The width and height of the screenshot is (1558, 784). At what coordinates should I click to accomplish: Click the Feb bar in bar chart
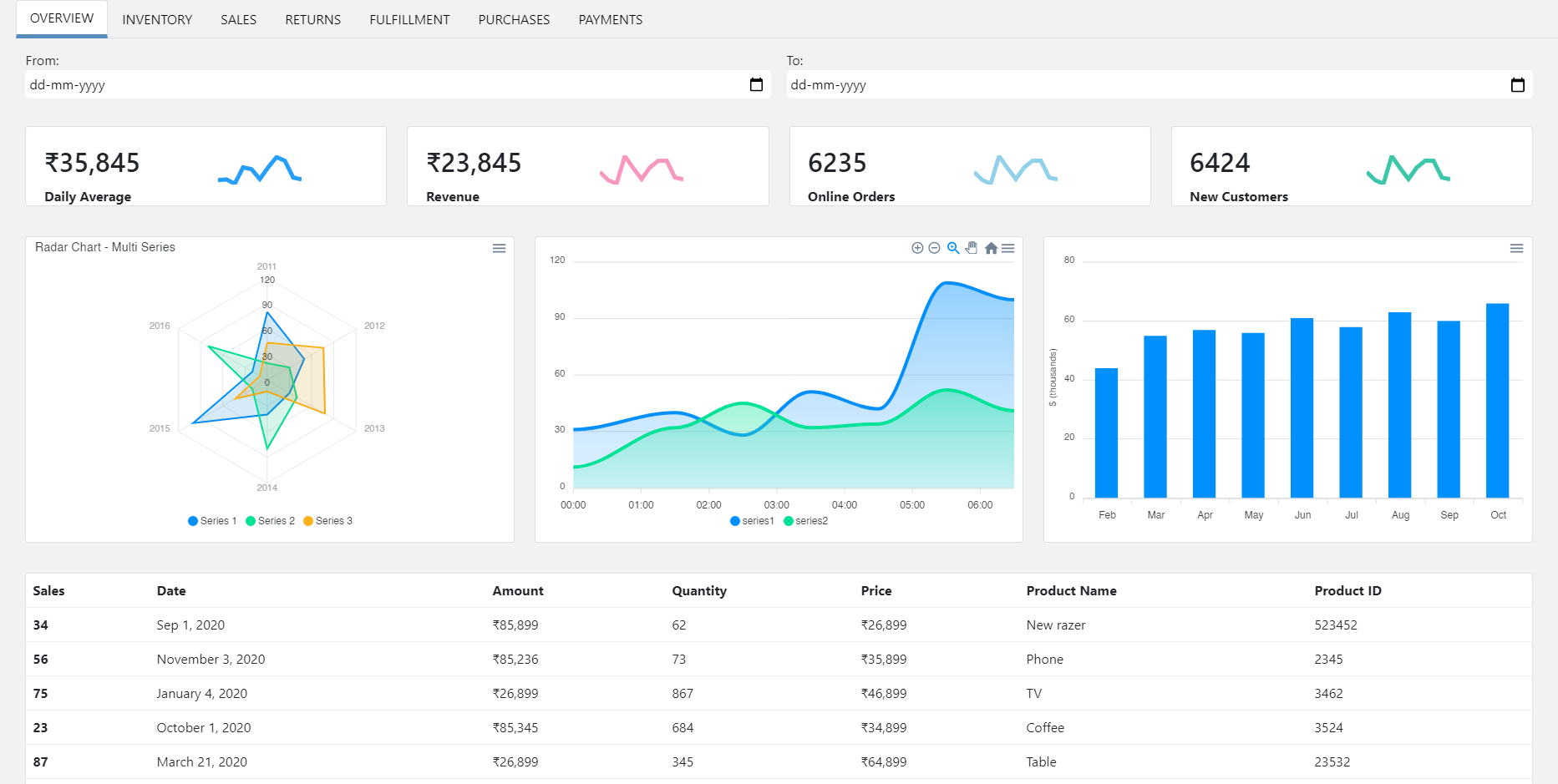(x=1106, y=433)
